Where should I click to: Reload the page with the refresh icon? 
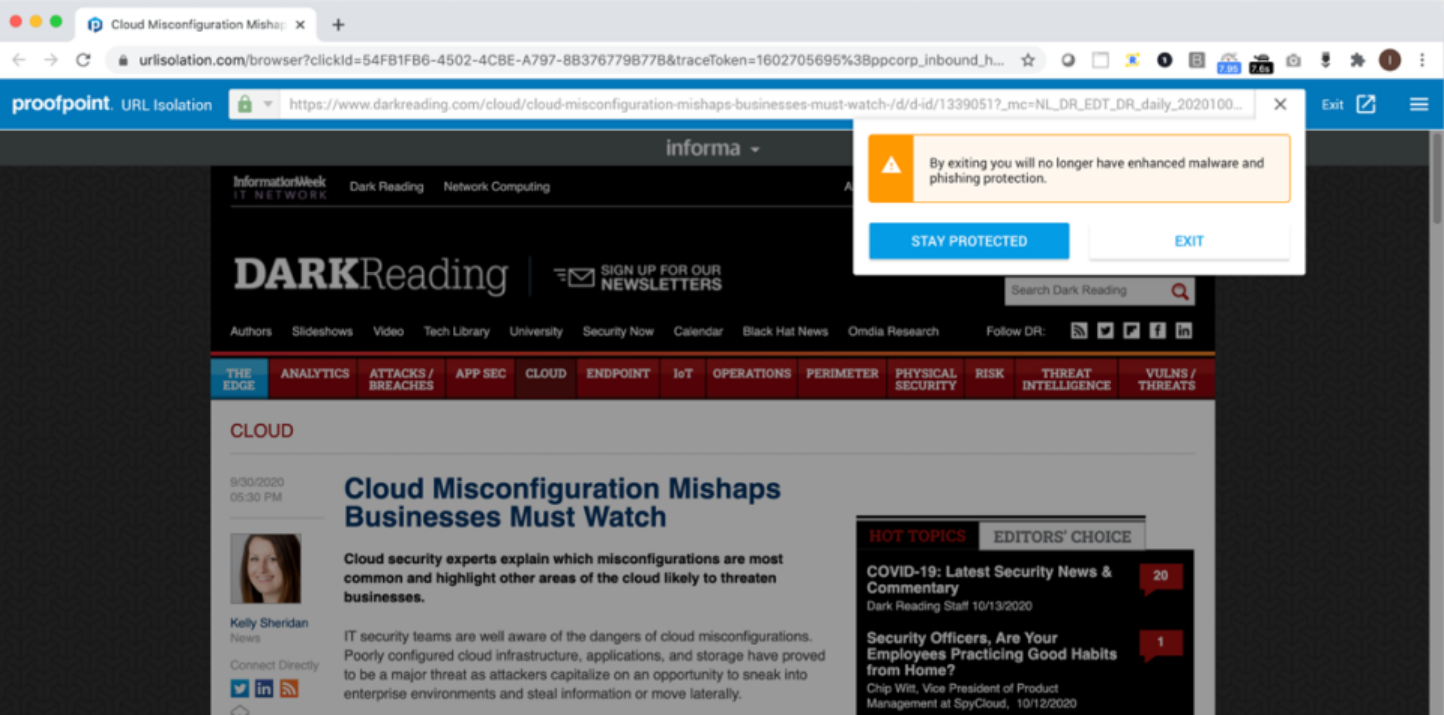pyautogui.click(x=83, y=60)
